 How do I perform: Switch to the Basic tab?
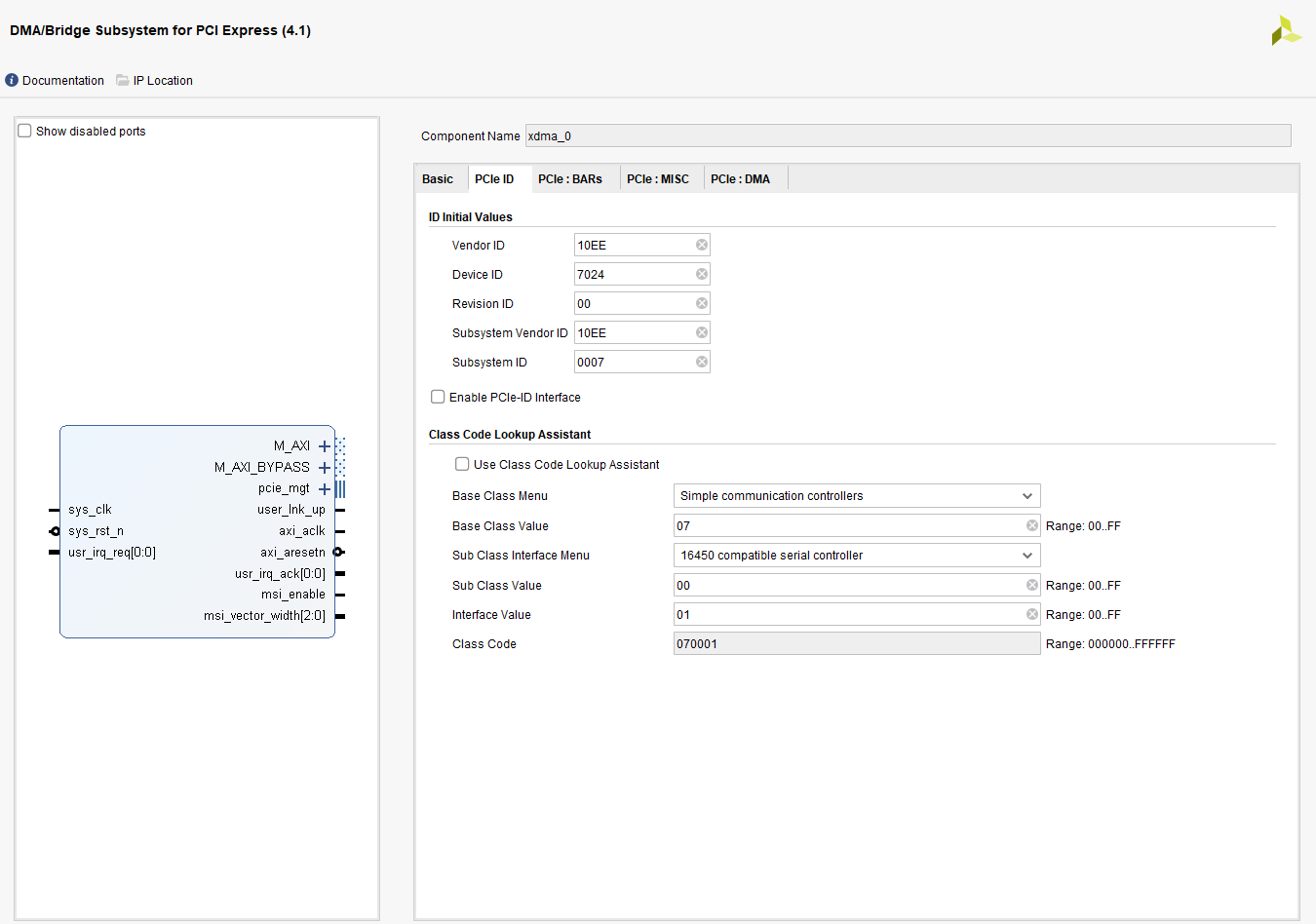[438, 179]
